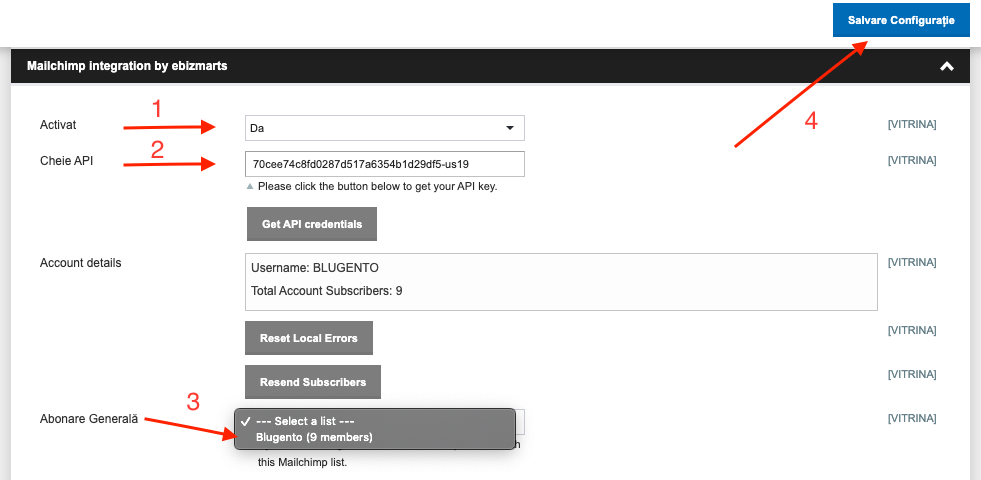
Task: Click [VITRINA] label beside Reset Local Errors
Action: [912, 330]
